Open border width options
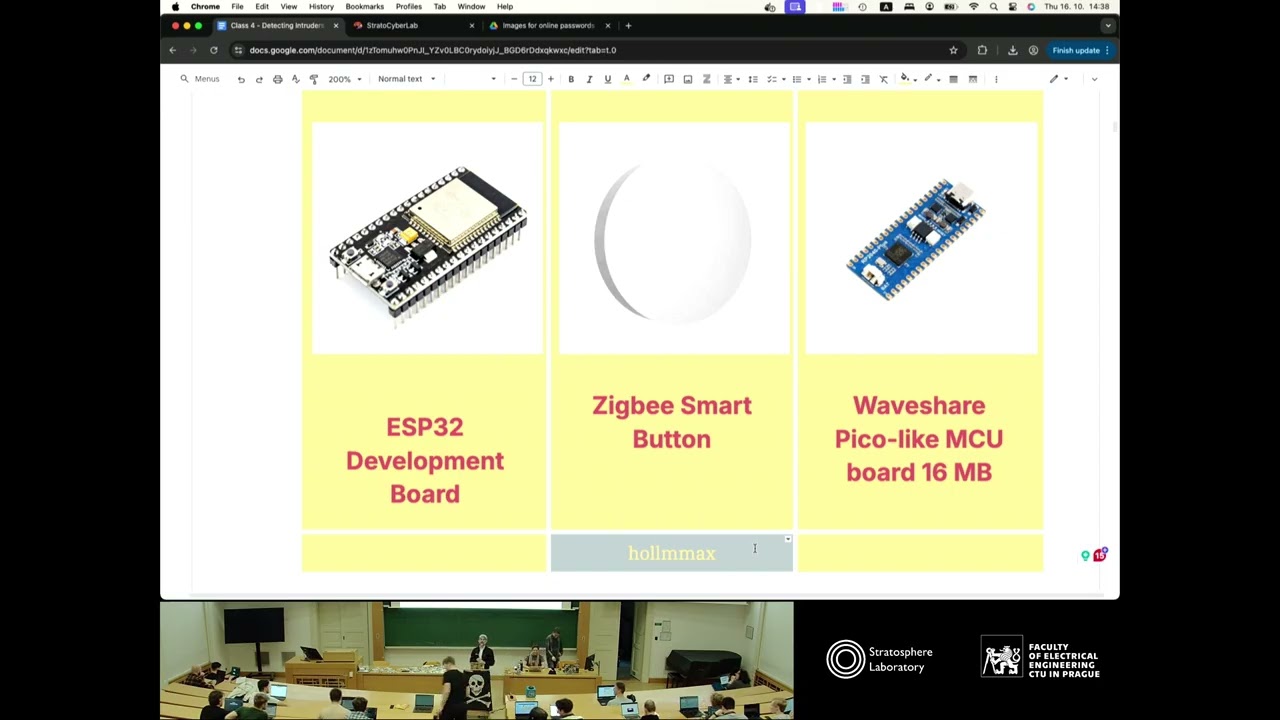Image resolution: width=1280 pixels, height=720 pixels. (953, 79)
